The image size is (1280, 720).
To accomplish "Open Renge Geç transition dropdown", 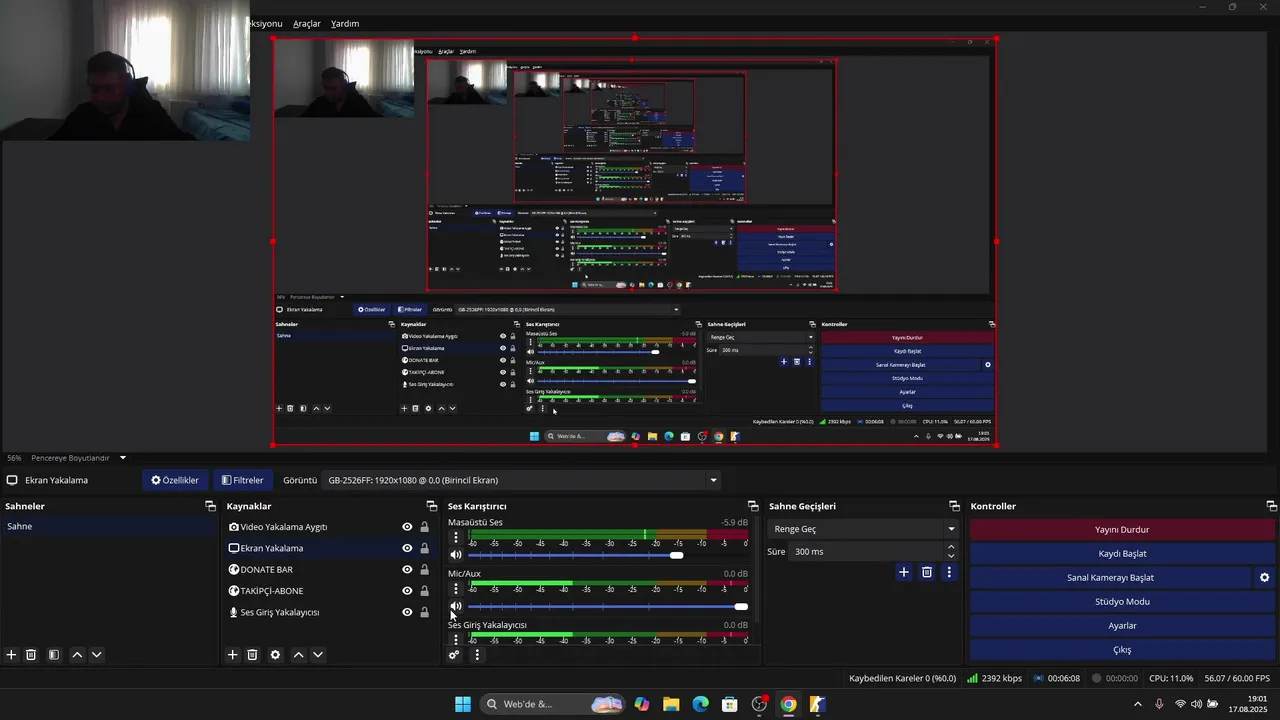I will pos(863,529).
